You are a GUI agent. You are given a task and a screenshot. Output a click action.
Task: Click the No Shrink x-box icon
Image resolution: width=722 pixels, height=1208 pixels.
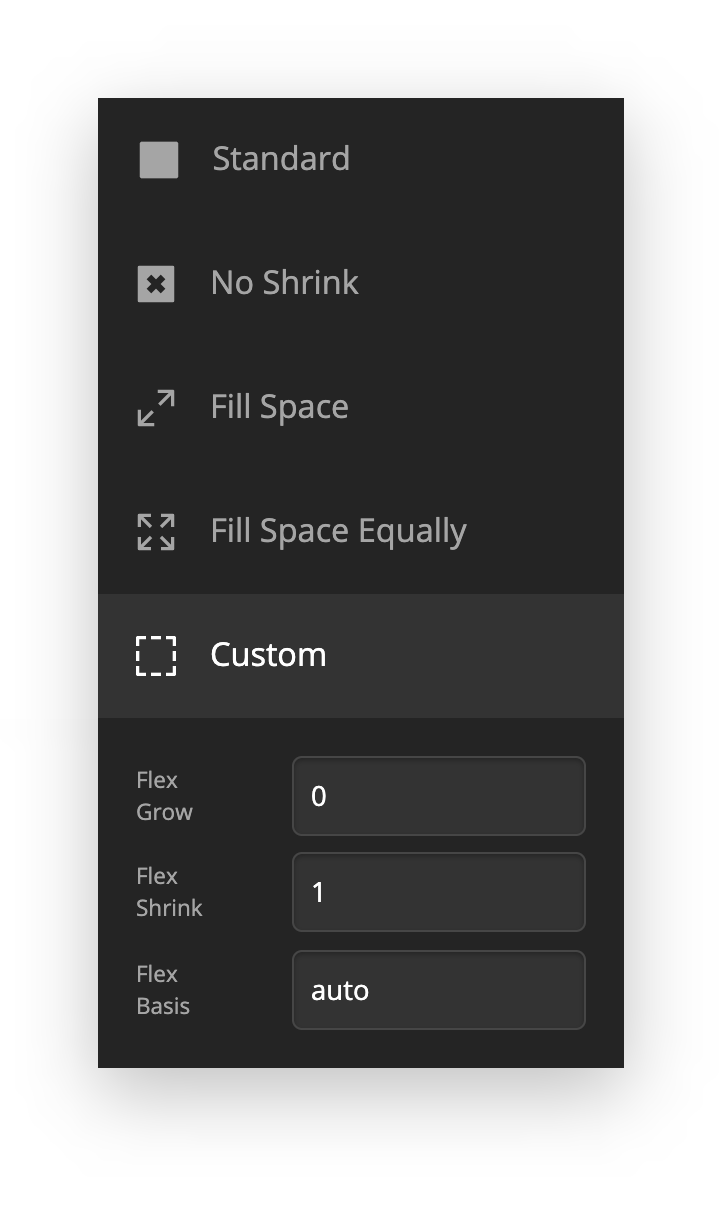tap(156, 284)
